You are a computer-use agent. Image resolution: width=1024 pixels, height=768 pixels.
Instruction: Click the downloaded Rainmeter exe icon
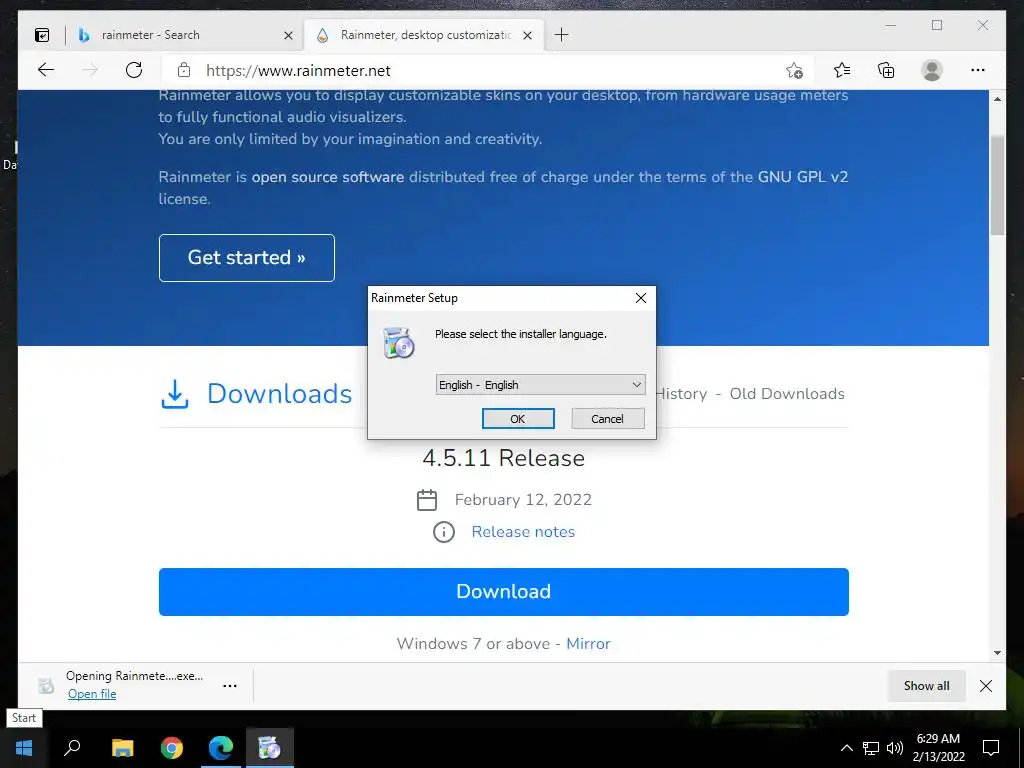46,686
